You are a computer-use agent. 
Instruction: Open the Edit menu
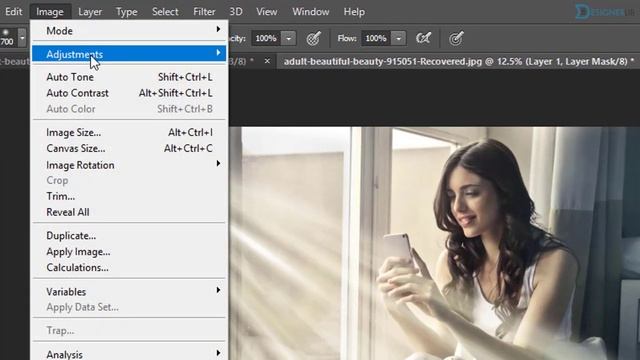click(x=13, y=11)
